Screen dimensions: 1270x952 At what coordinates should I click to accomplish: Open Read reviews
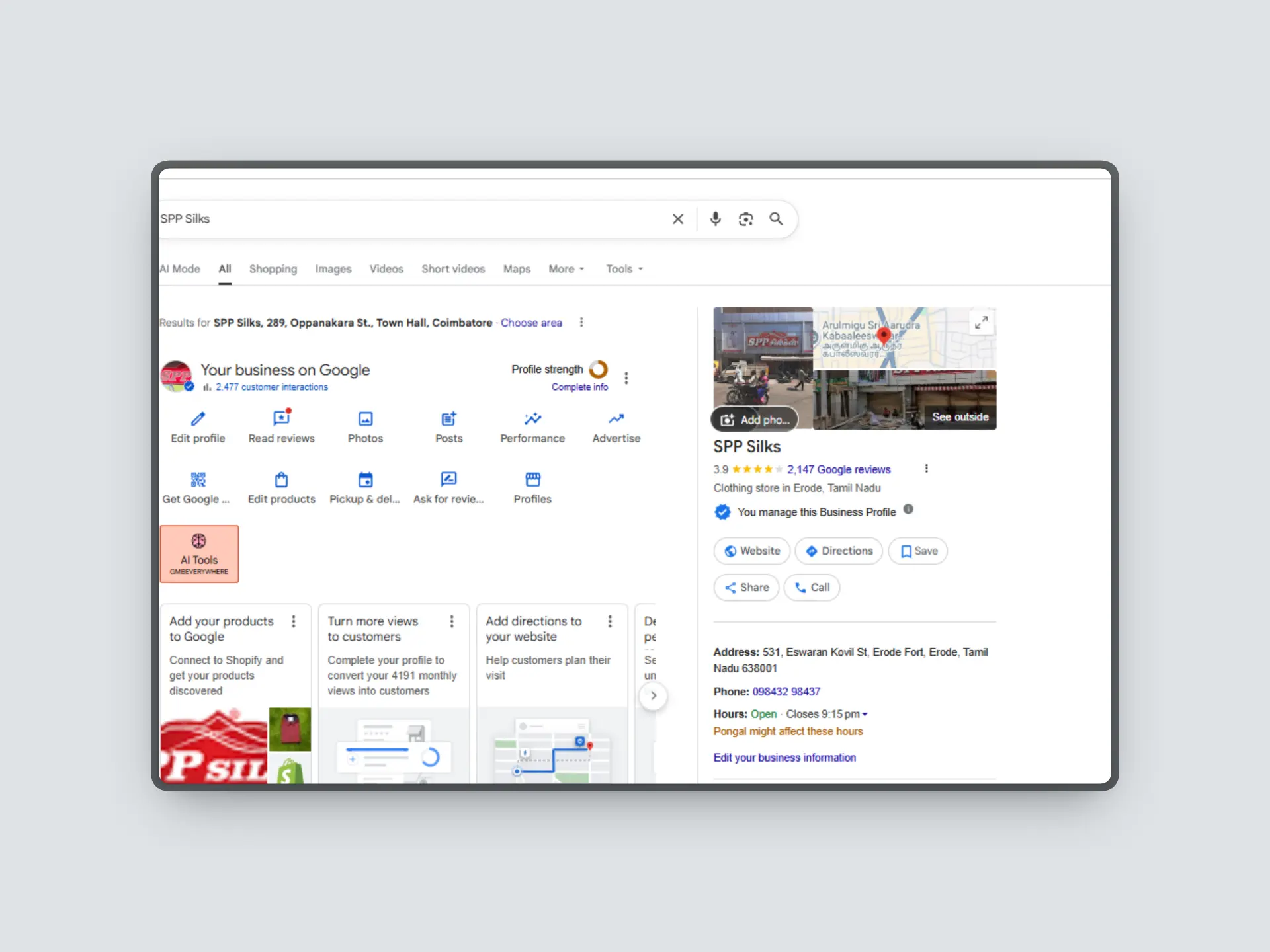[x=281, y=426]
